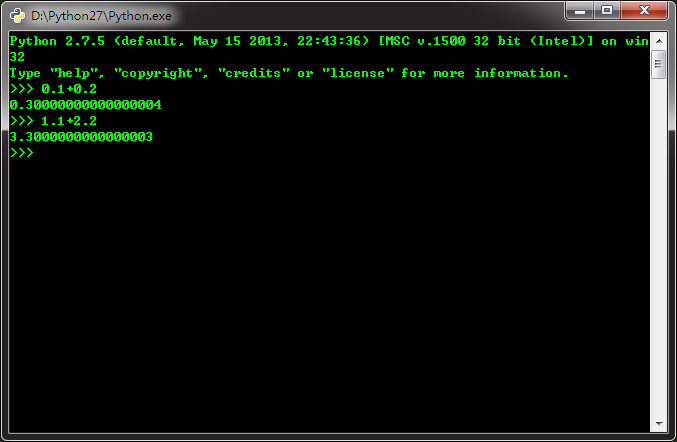Screen dimensions: 677x442
Task: Click the scrollbar down arrow
Action: tap(659, 423)
